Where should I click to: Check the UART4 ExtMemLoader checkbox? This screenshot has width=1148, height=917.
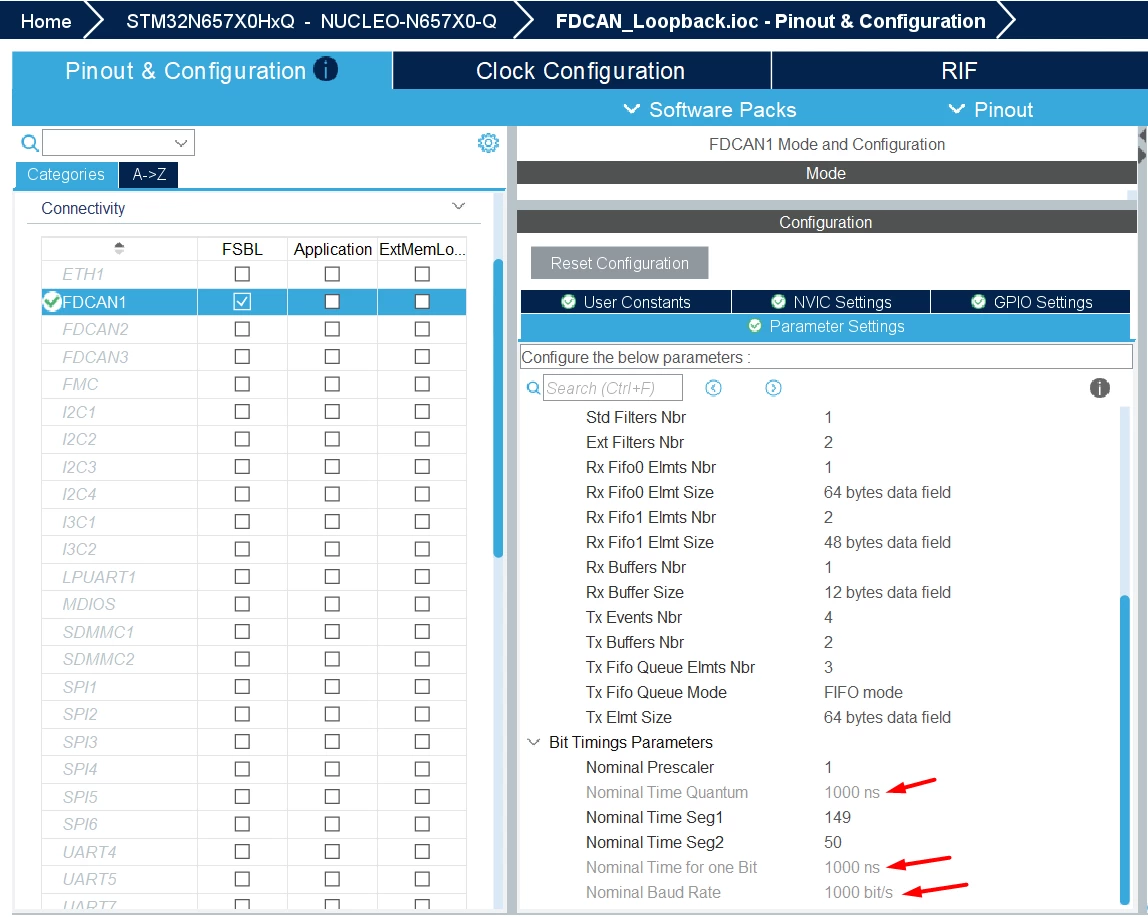click(x=422, y=851)
